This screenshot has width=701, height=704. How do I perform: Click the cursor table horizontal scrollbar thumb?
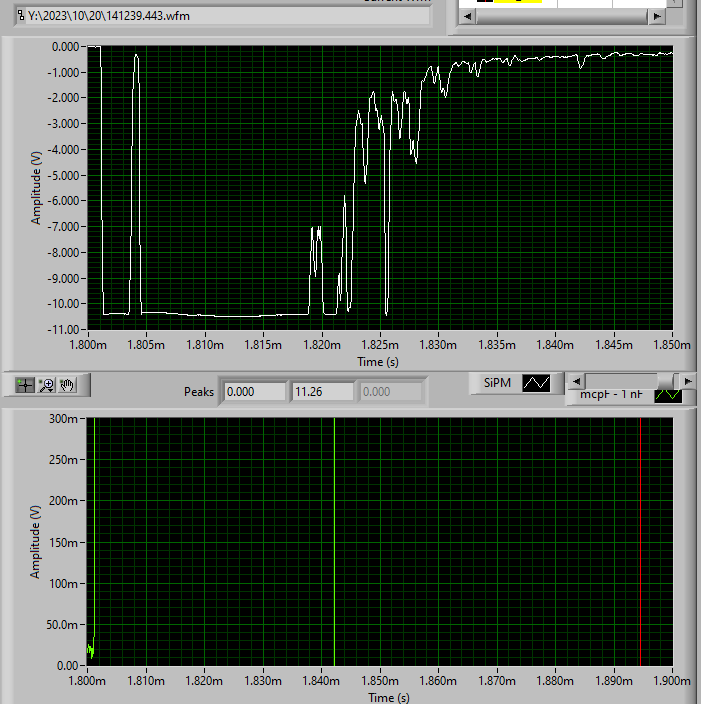(x=561, y=17)
